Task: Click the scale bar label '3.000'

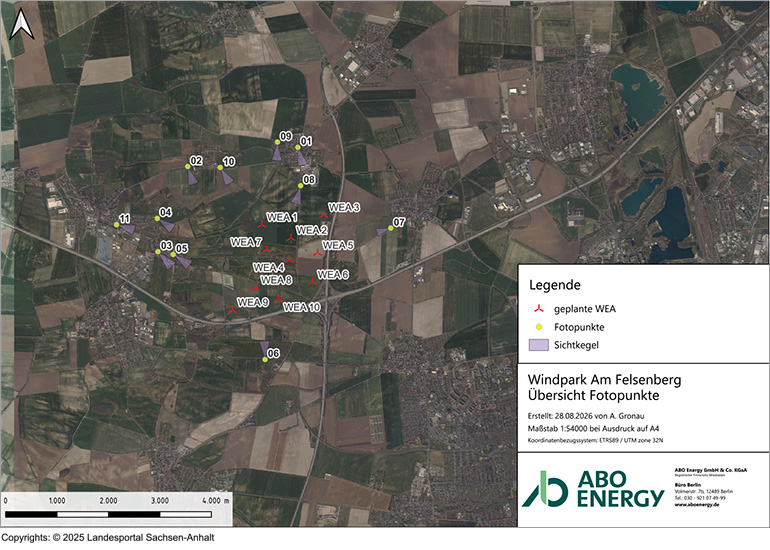Action: (x=160, y=500)
